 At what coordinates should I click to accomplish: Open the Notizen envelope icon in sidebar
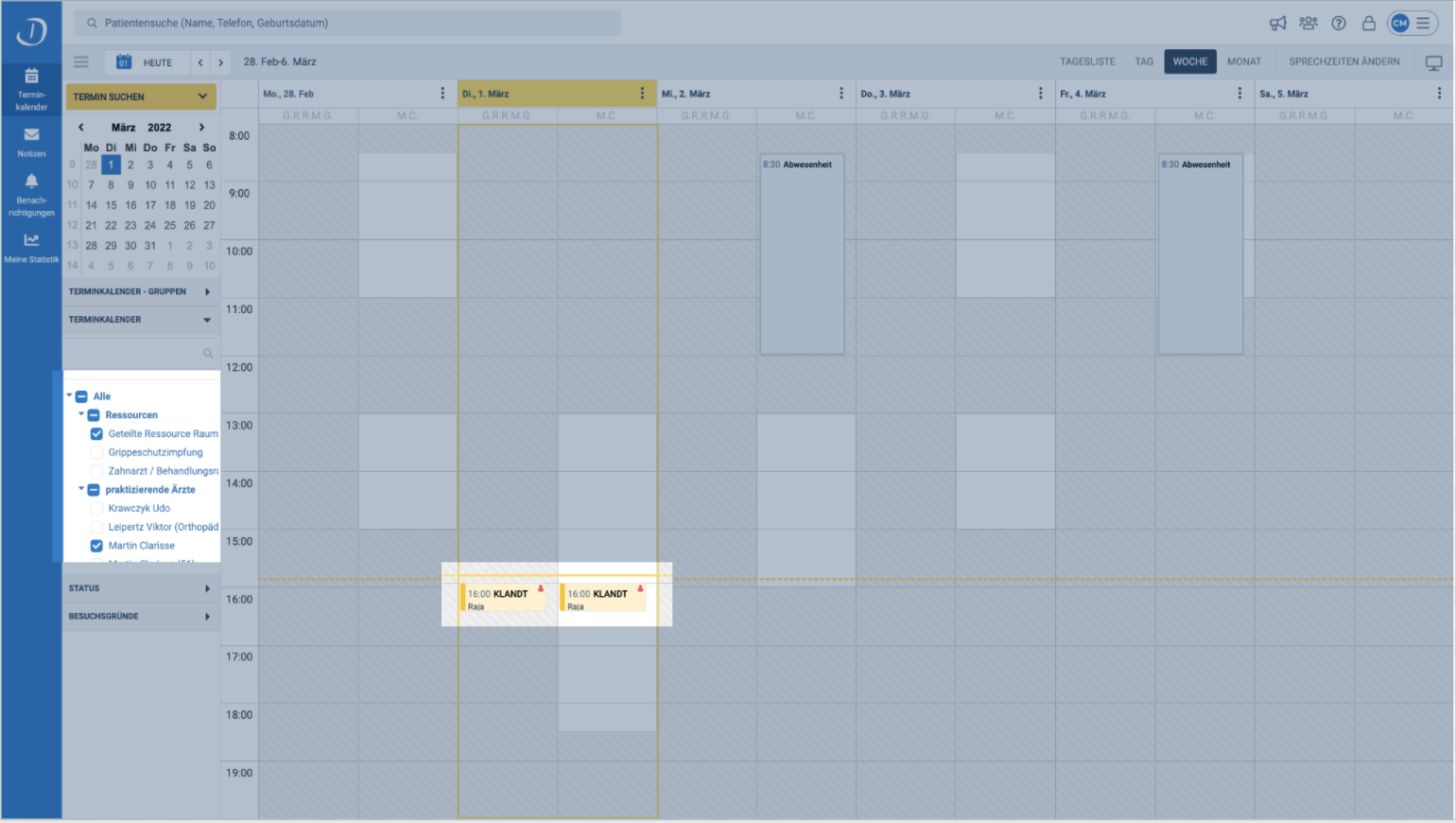[31, 134]
